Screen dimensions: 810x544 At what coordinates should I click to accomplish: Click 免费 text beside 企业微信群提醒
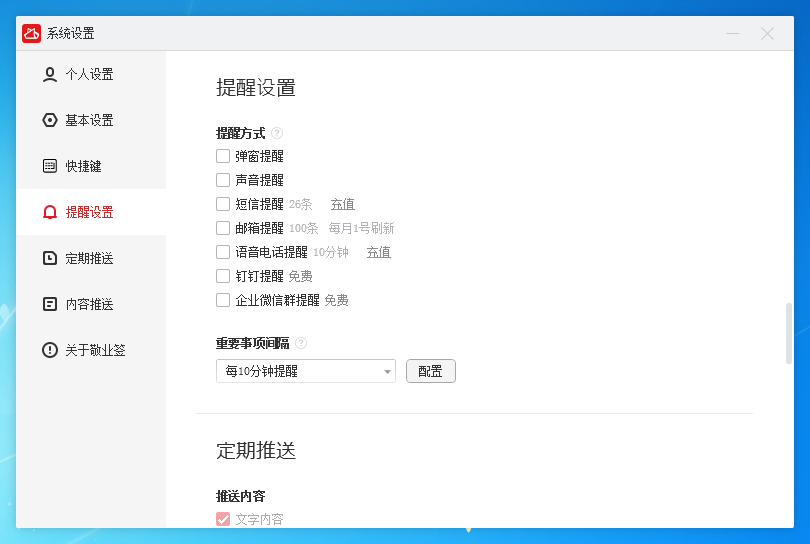point(336,300)
